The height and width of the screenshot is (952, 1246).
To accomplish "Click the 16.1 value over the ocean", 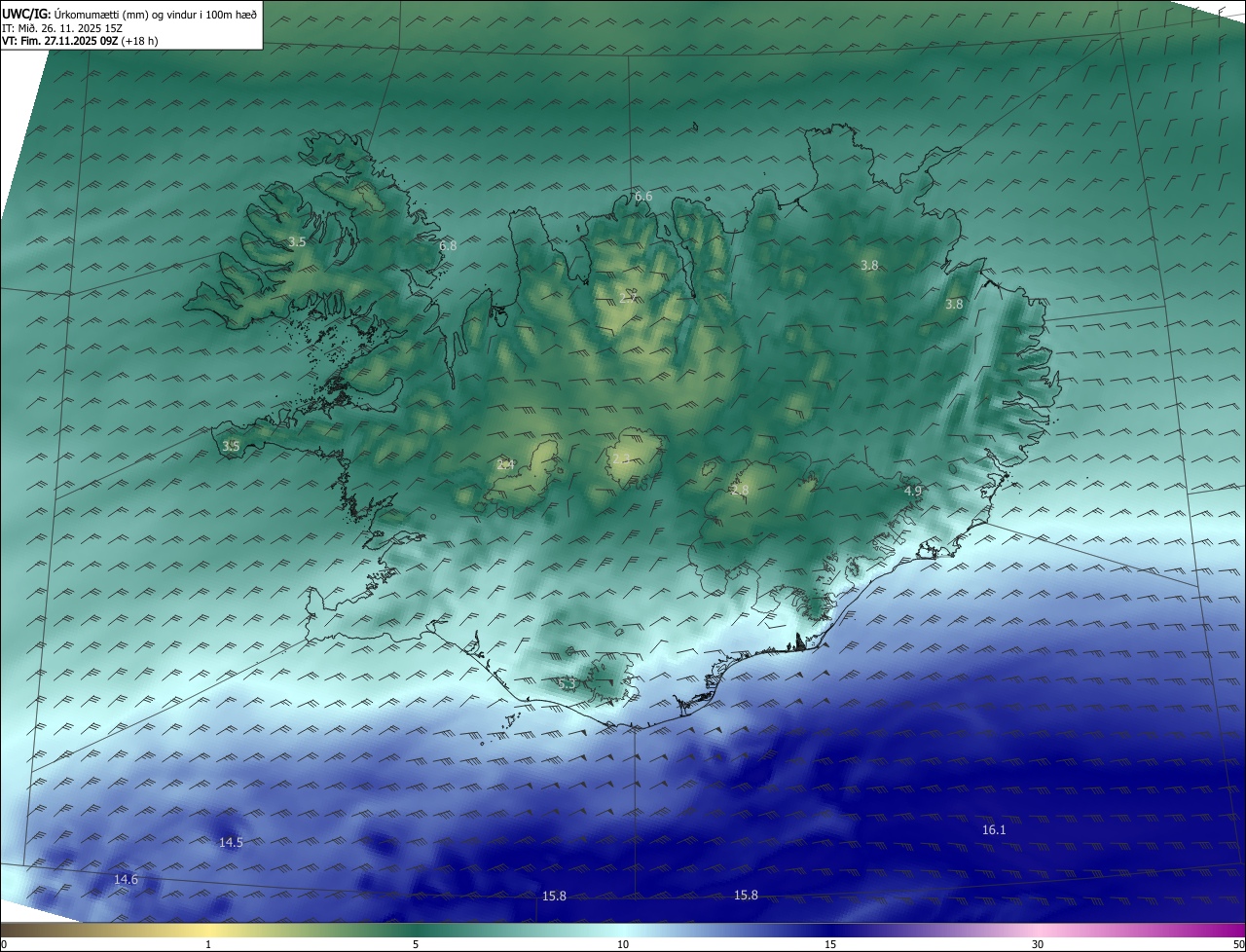I will [x=994, y=830].
